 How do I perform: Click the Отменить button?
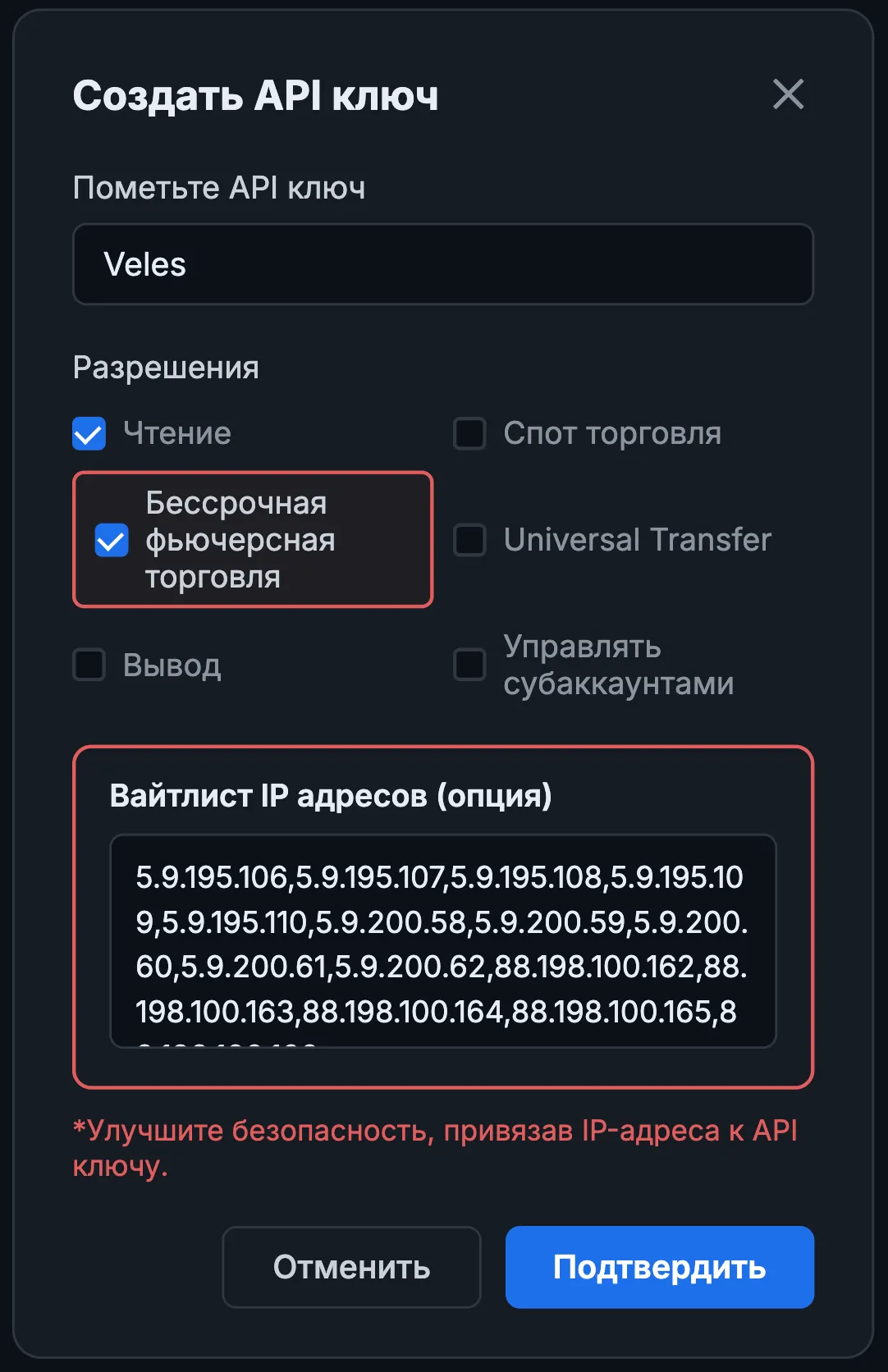point(351,1266)
